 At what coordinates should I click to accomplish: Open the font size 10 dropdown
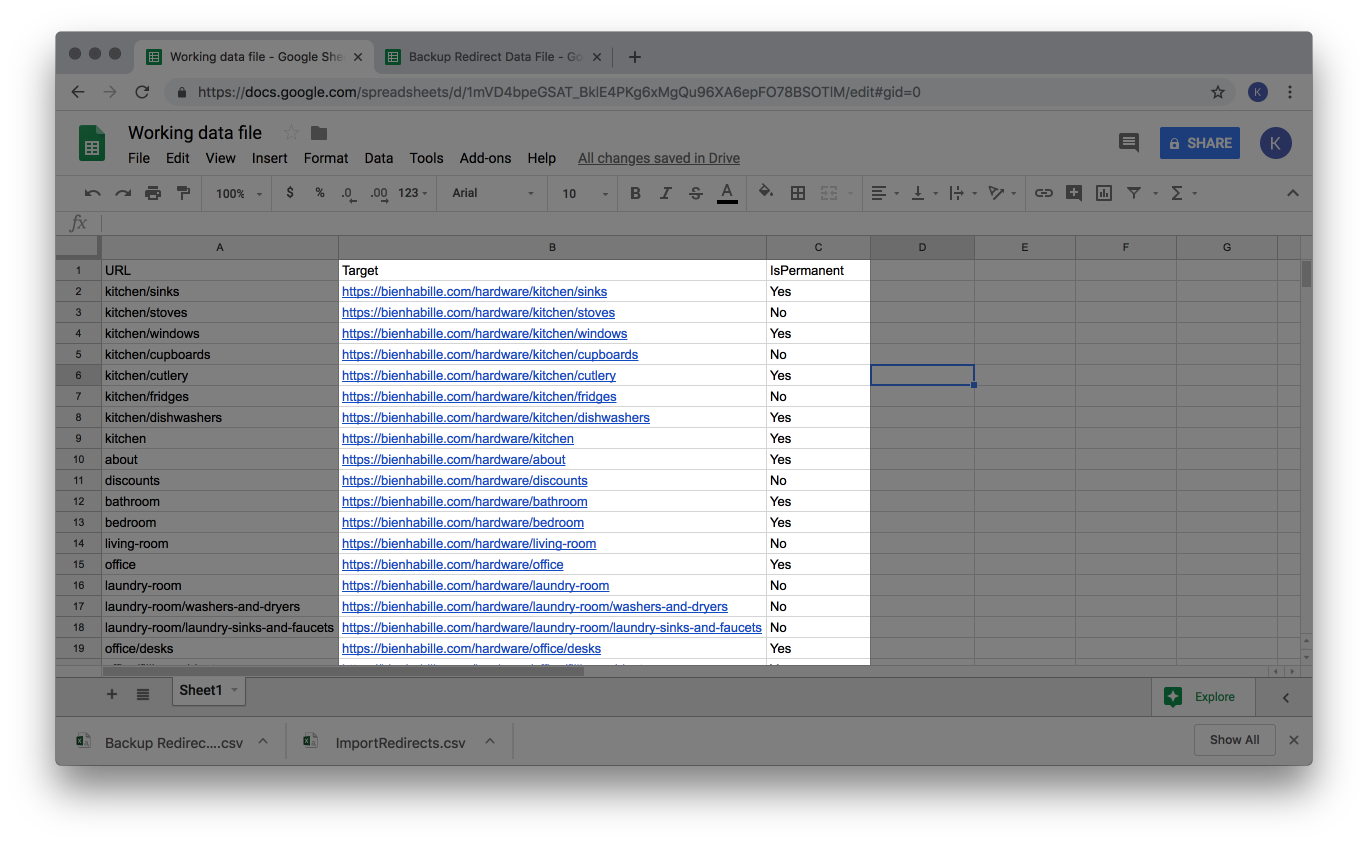pyautogui.click(x=585, y=193)
